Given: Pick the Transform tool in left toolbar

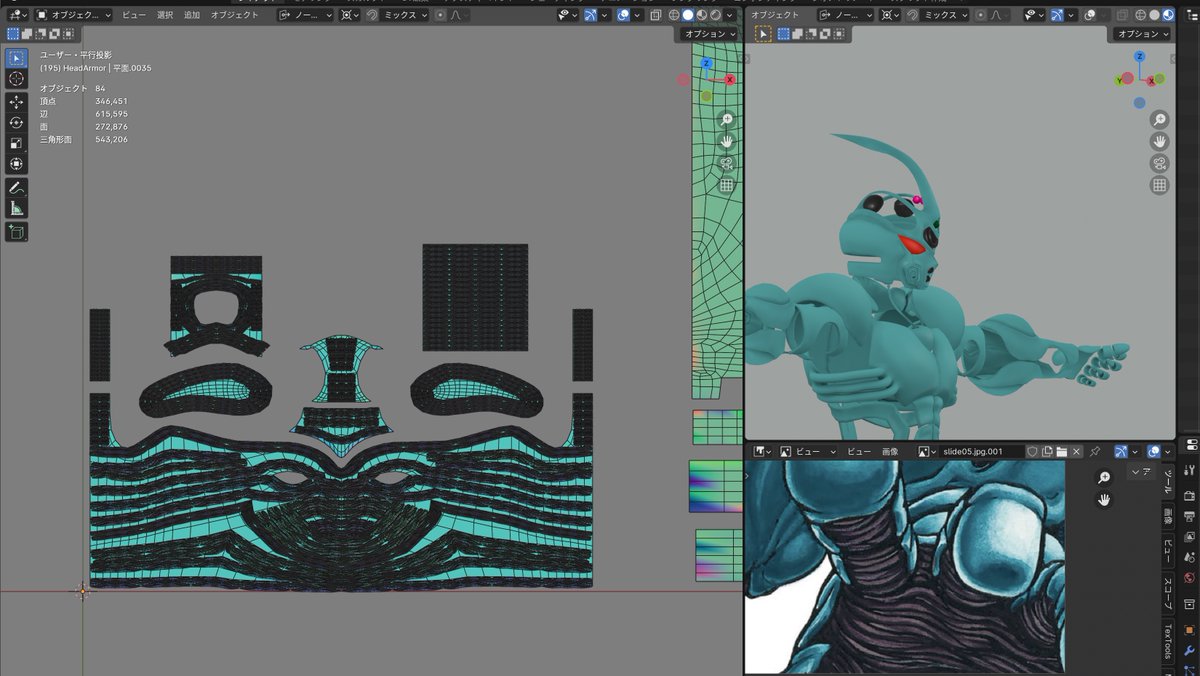Looking at the screenshot, I should (x=17, y=164).
